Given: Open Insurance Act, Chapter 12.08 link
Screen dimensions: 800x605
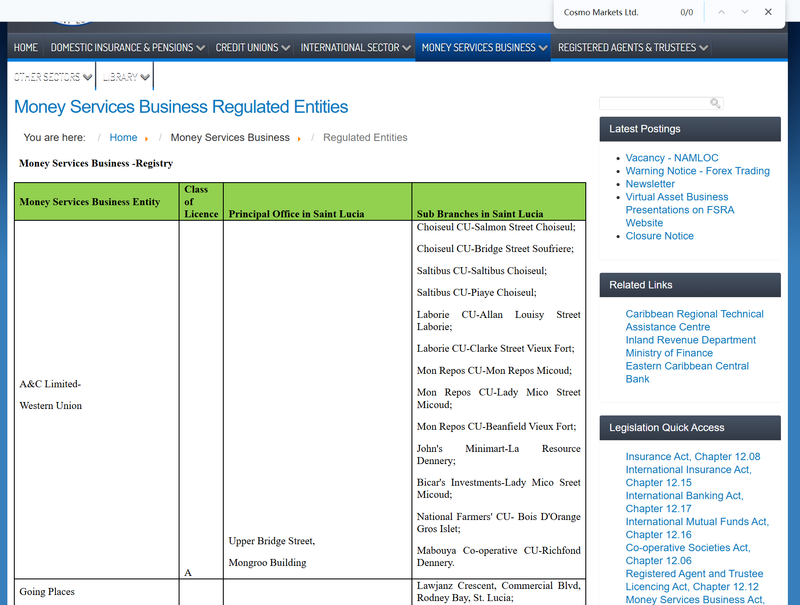Looking at the screenshot, I should pos(693,457).
